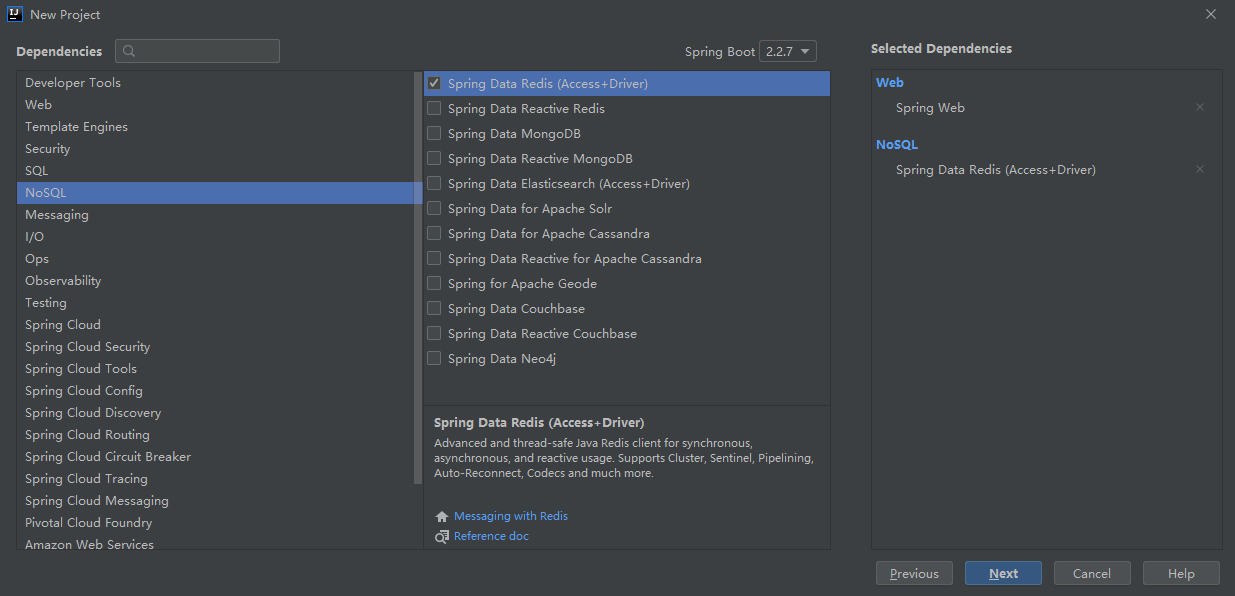
Task: Select plain Spring Cloud category
Action: tap(215, 324)
